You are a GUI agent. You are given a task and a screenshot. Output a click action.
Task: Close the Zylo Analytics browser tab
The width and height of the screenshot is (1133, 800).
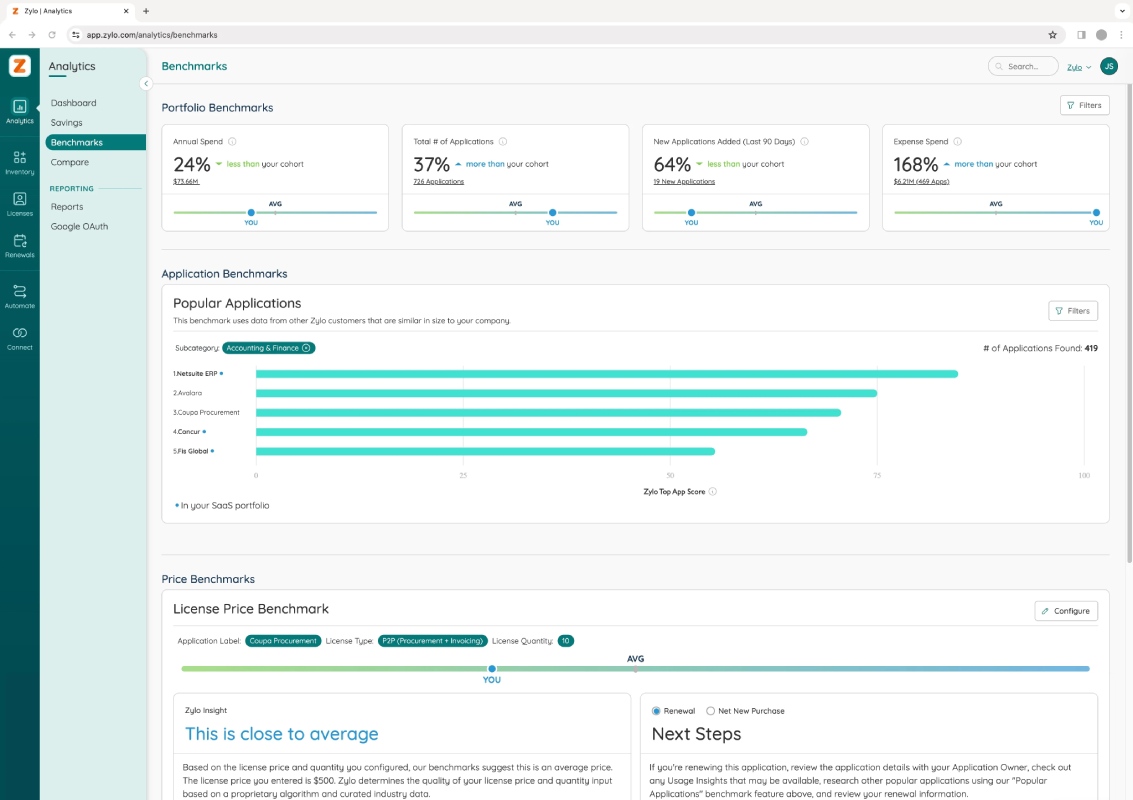[126, 11]
